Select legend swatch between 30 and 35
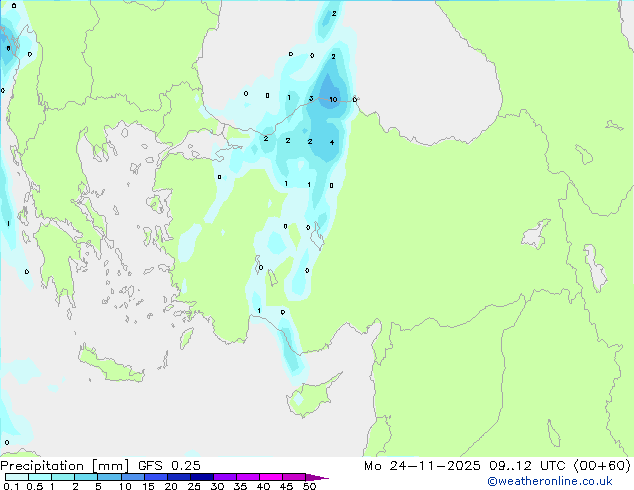 click(x=225, y=477)
